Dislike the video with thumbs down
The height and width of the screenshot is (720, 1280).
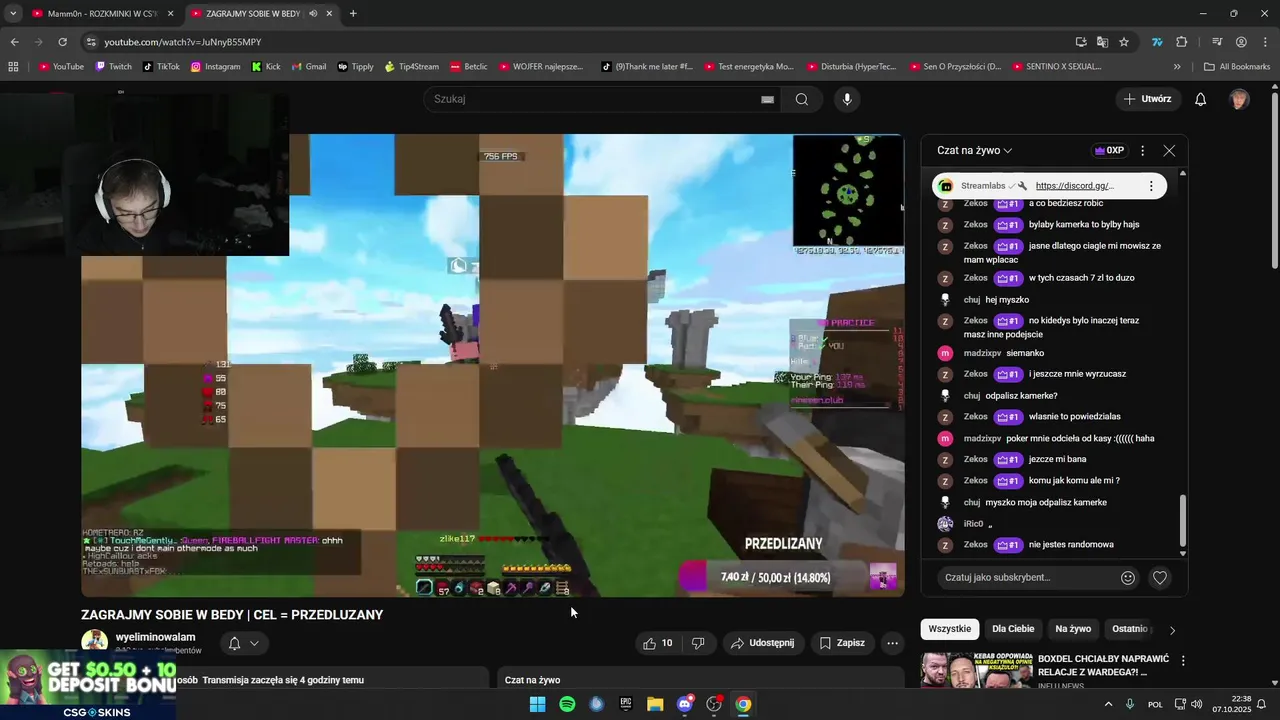click(x=698, y=643)
